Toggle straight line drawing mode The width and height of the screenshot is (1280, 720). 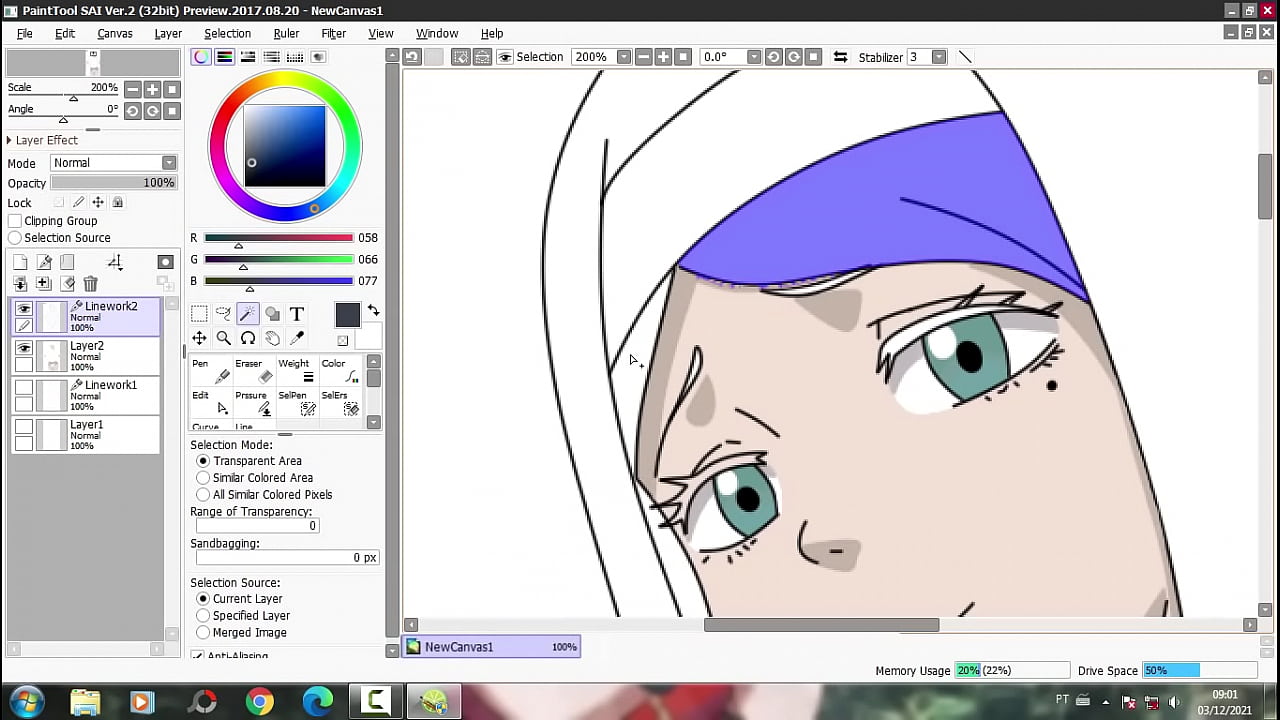(x=965, y=57)
